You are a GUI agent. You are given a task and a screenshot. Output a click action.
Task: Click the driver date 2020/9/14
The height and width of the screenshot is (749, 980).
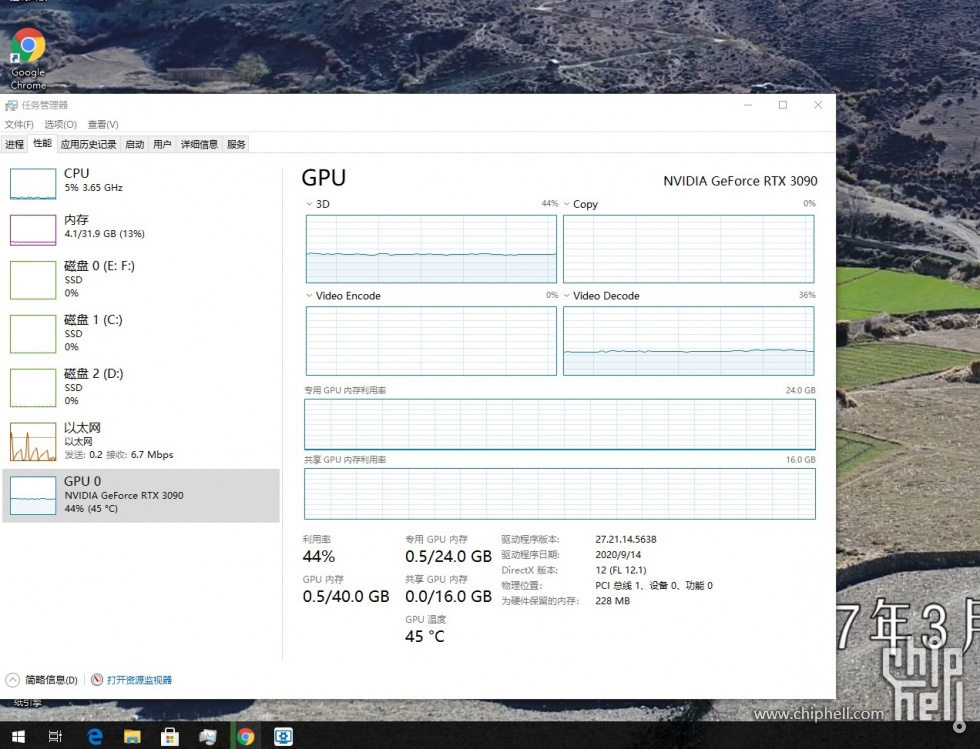(618, 555)
